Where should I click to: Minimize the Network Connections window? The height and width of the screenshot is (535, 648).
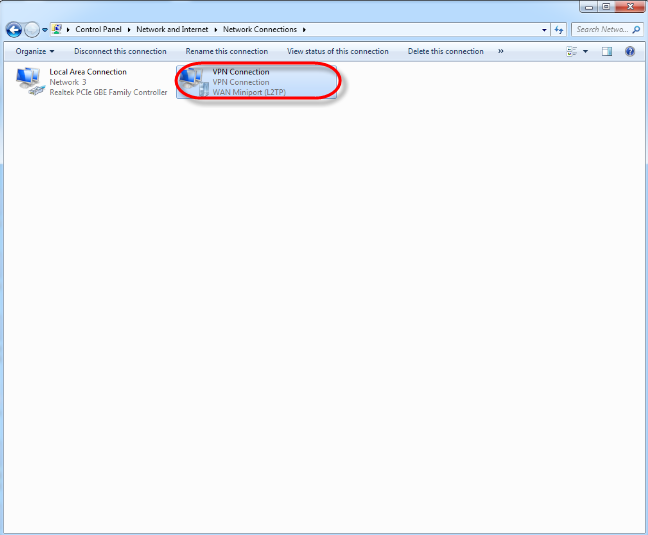589,7
